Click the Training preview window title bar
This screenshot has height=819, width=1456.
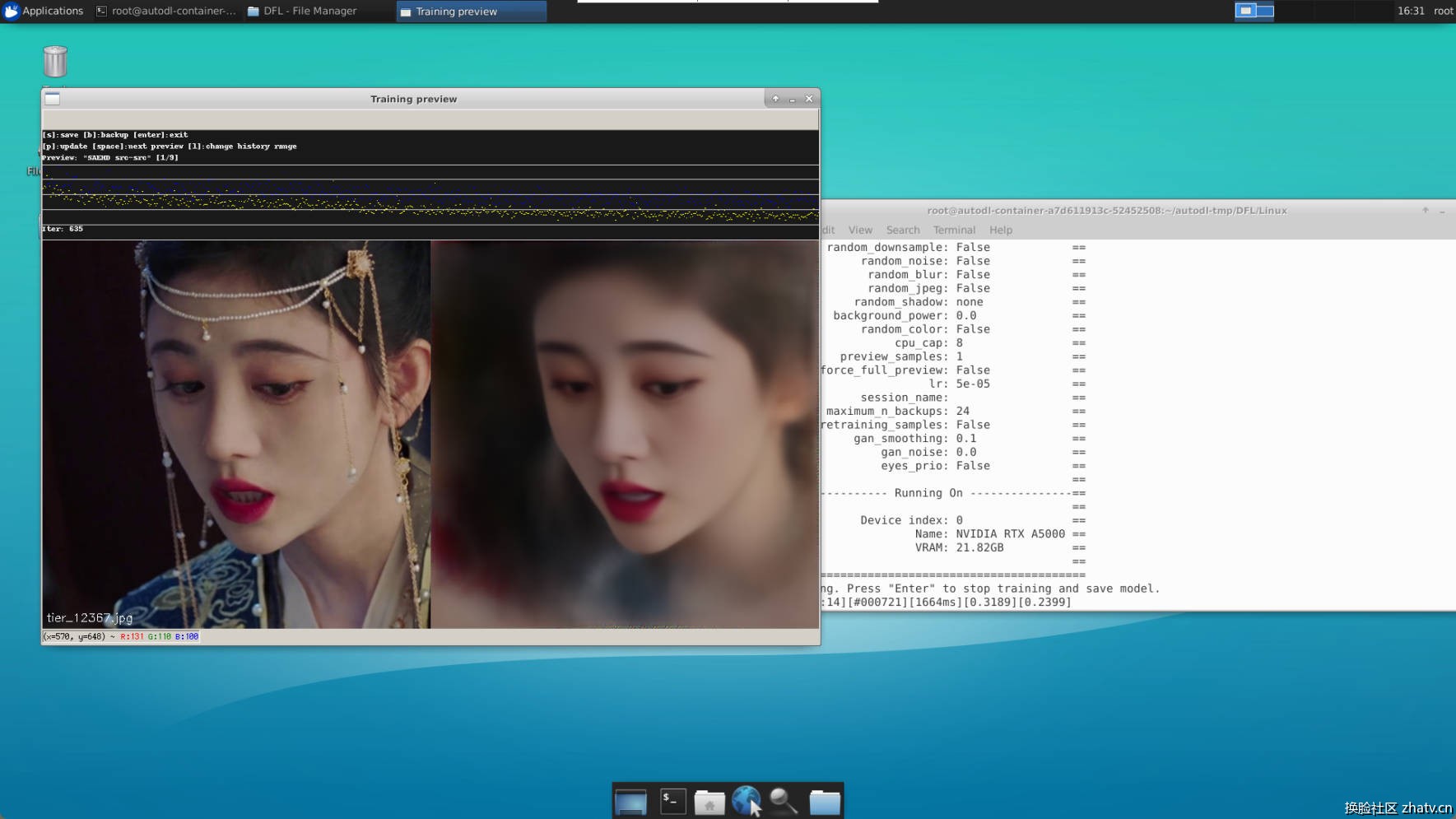(x=413, y=99)
